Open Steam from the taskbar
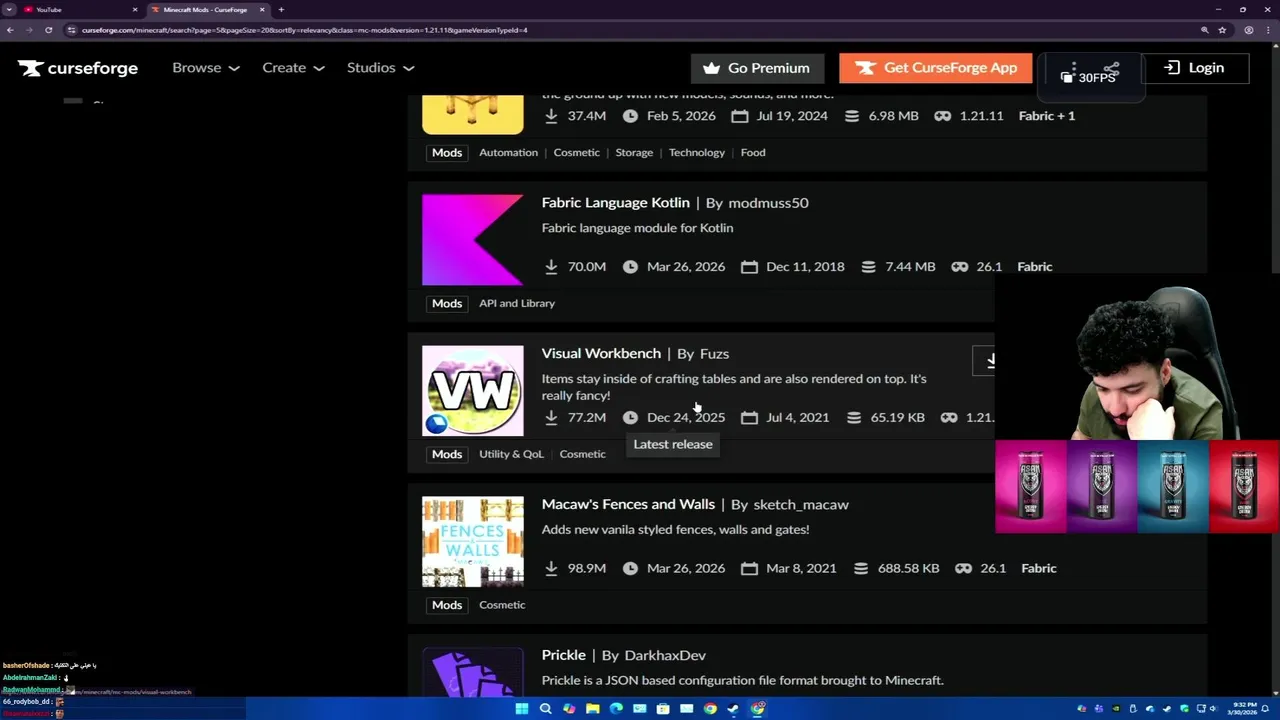The width and height of the screenshot is (1280, 720). pyautogui.click(x=733, y=709)
